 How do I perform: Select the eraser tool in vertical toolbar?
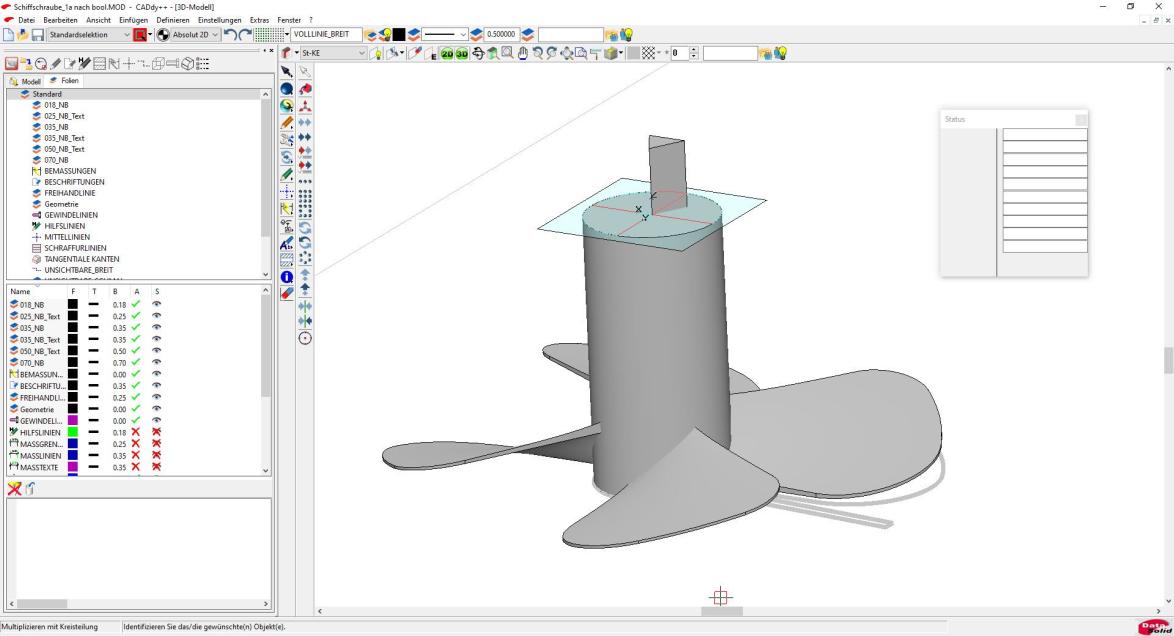pos(287,293)
